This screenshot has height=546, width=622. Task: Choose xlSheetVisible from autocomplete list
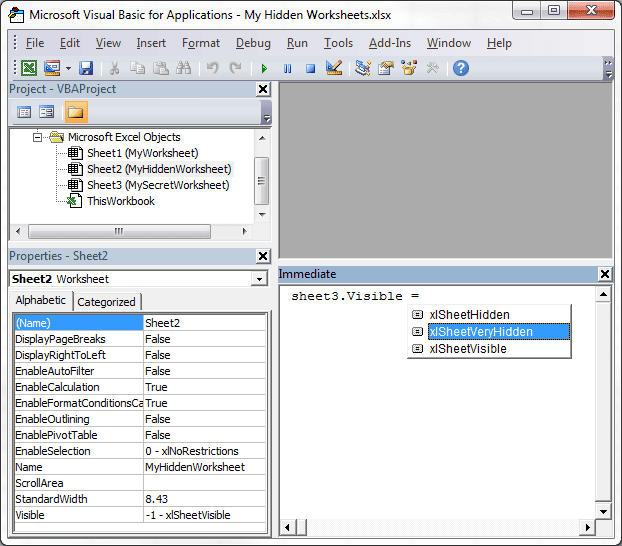pos(490,349)
